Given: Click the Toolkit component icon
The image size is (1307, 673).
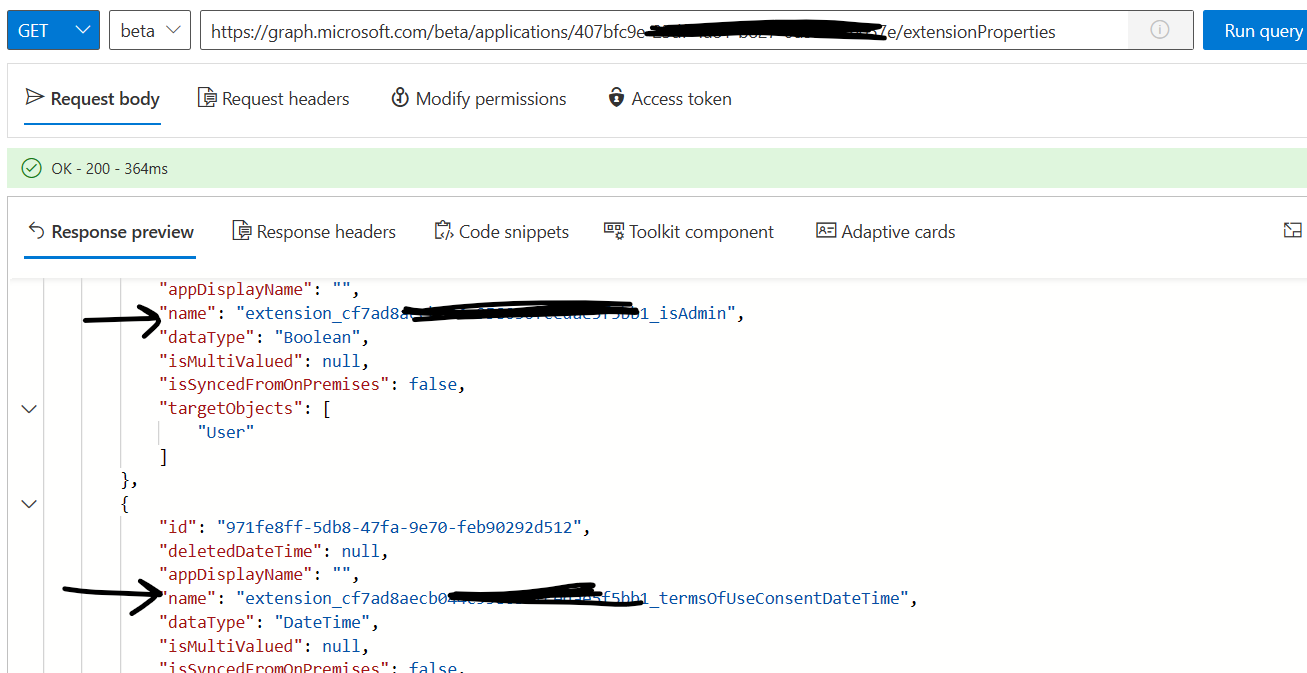Looking at the screenshot, I should 613,230.
